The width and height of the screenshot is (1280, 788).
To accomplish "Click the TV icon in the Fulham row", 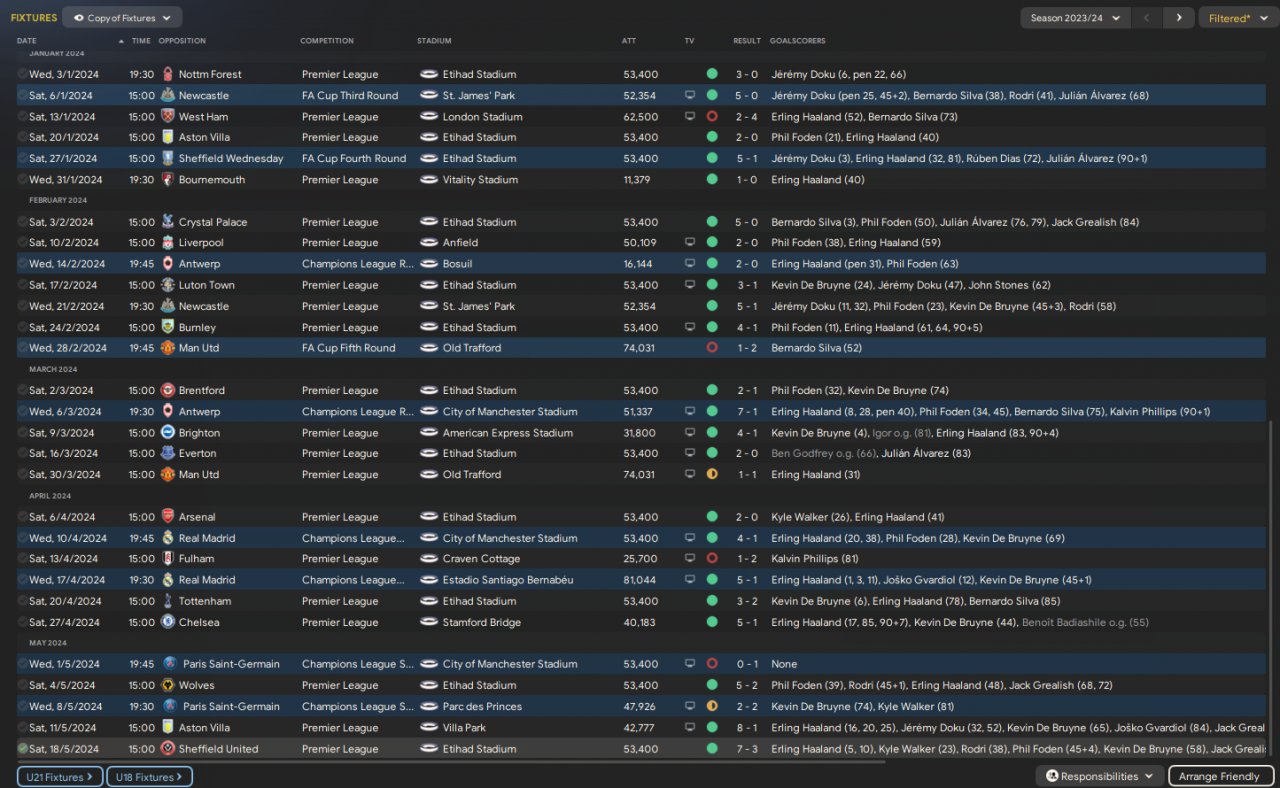I will click(x=689, y=559).
